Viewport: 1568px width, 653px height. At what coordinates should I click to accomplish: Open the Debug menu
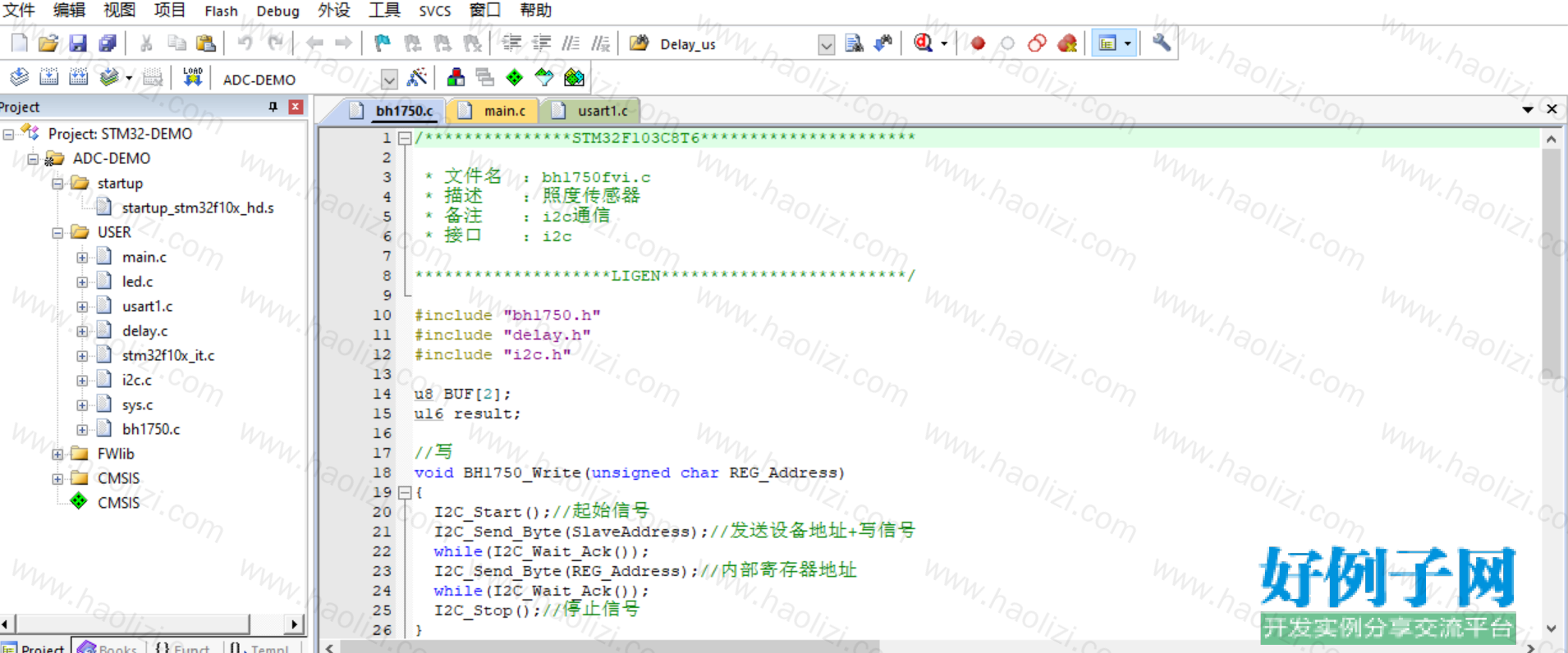tap(277, 11)
